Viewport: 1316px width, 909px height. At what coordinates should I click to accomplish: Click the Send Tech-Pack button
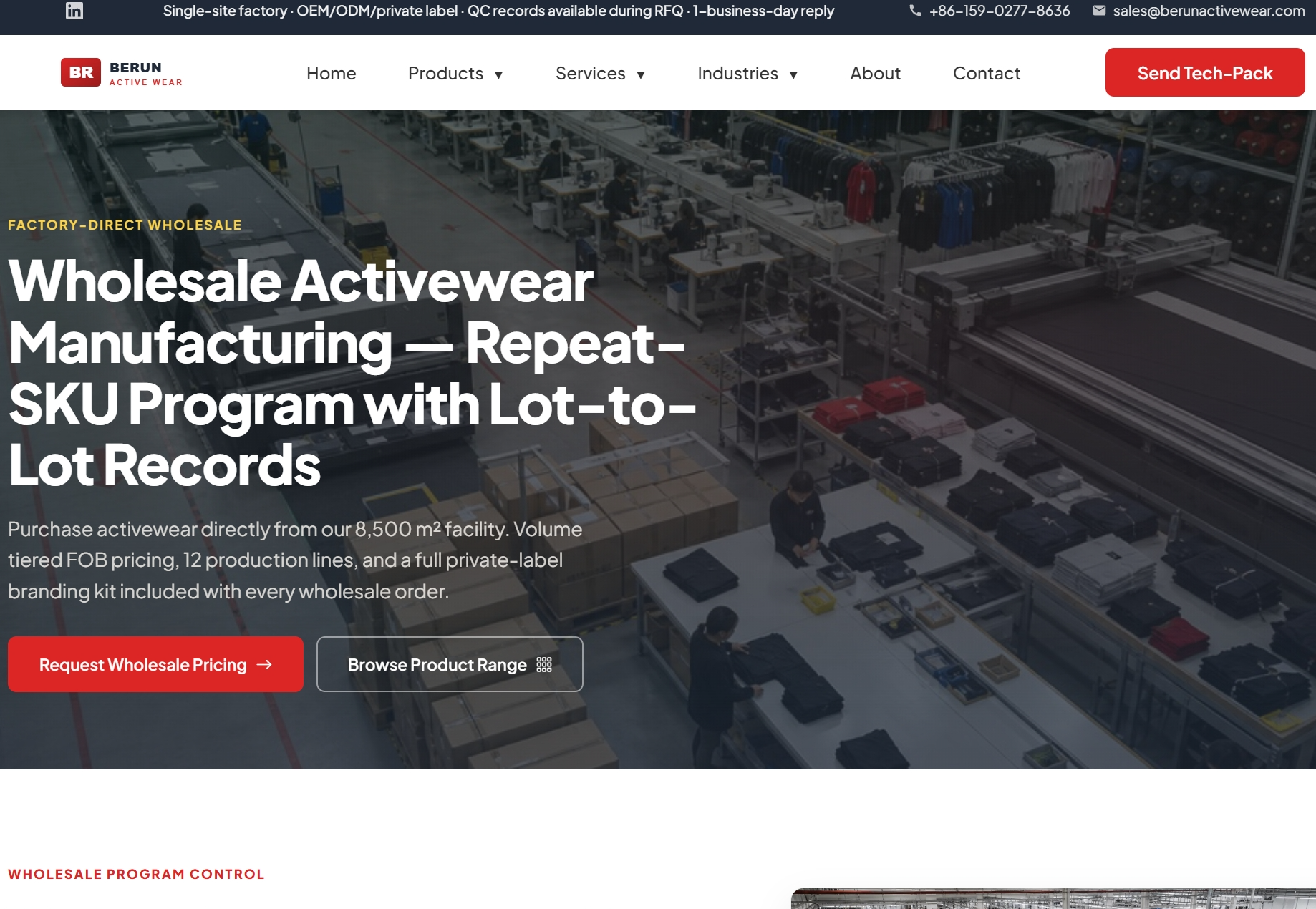click(x=1205, y=72)
